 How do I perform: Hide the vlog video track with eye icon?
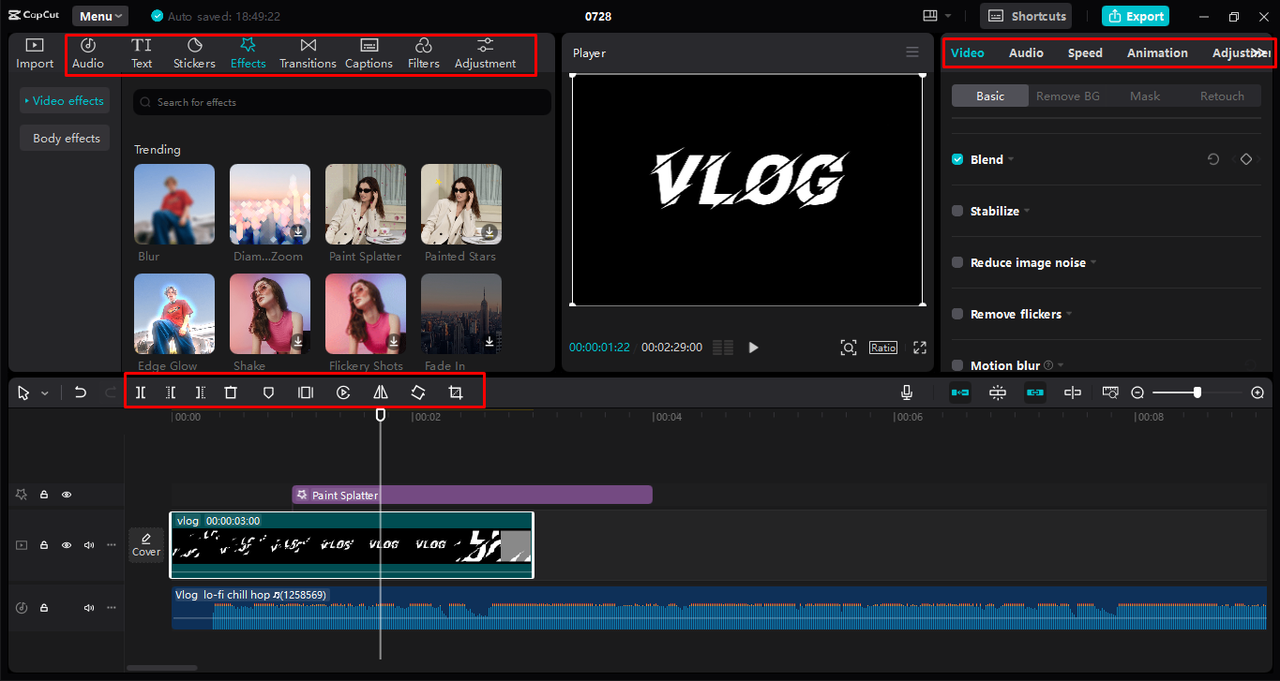[67, 545]
